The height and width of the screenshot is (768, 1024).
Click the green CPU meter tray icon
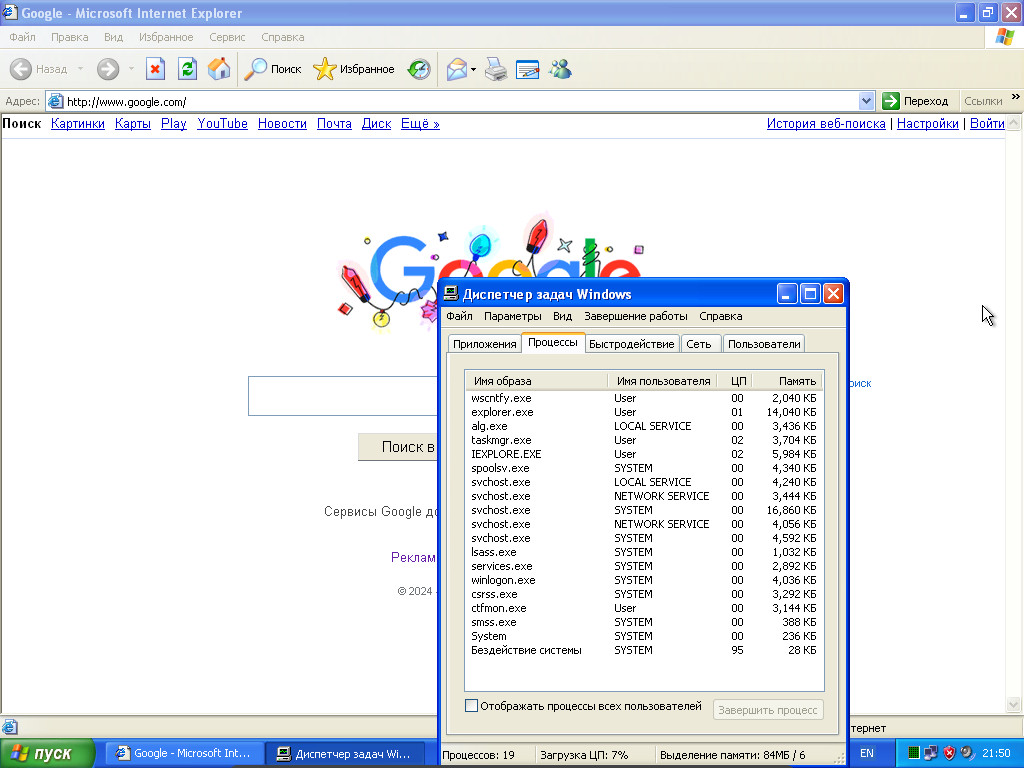click(x=914, y=753)
